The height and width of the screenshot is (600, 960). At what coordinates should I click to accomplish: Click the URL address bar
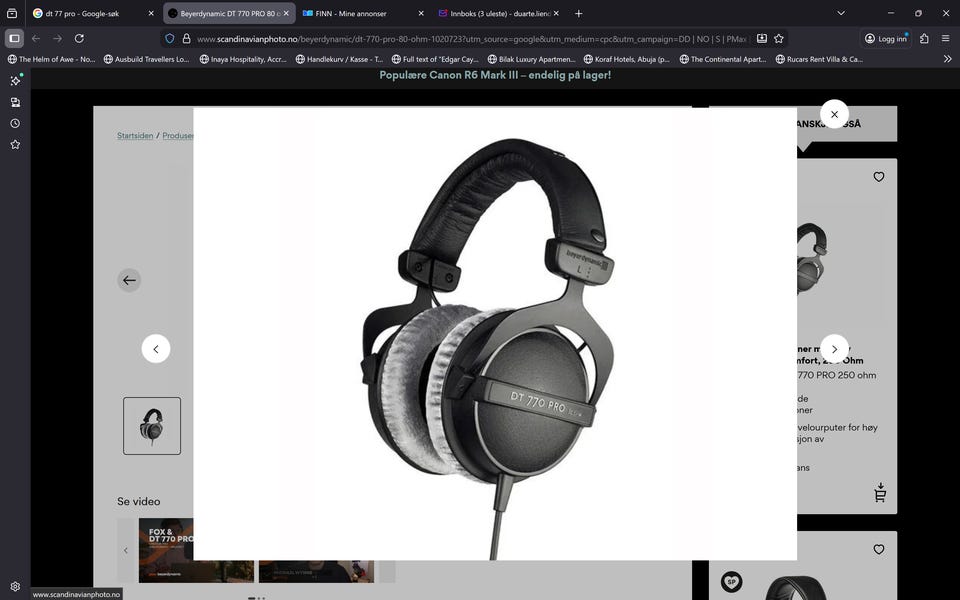471,39
